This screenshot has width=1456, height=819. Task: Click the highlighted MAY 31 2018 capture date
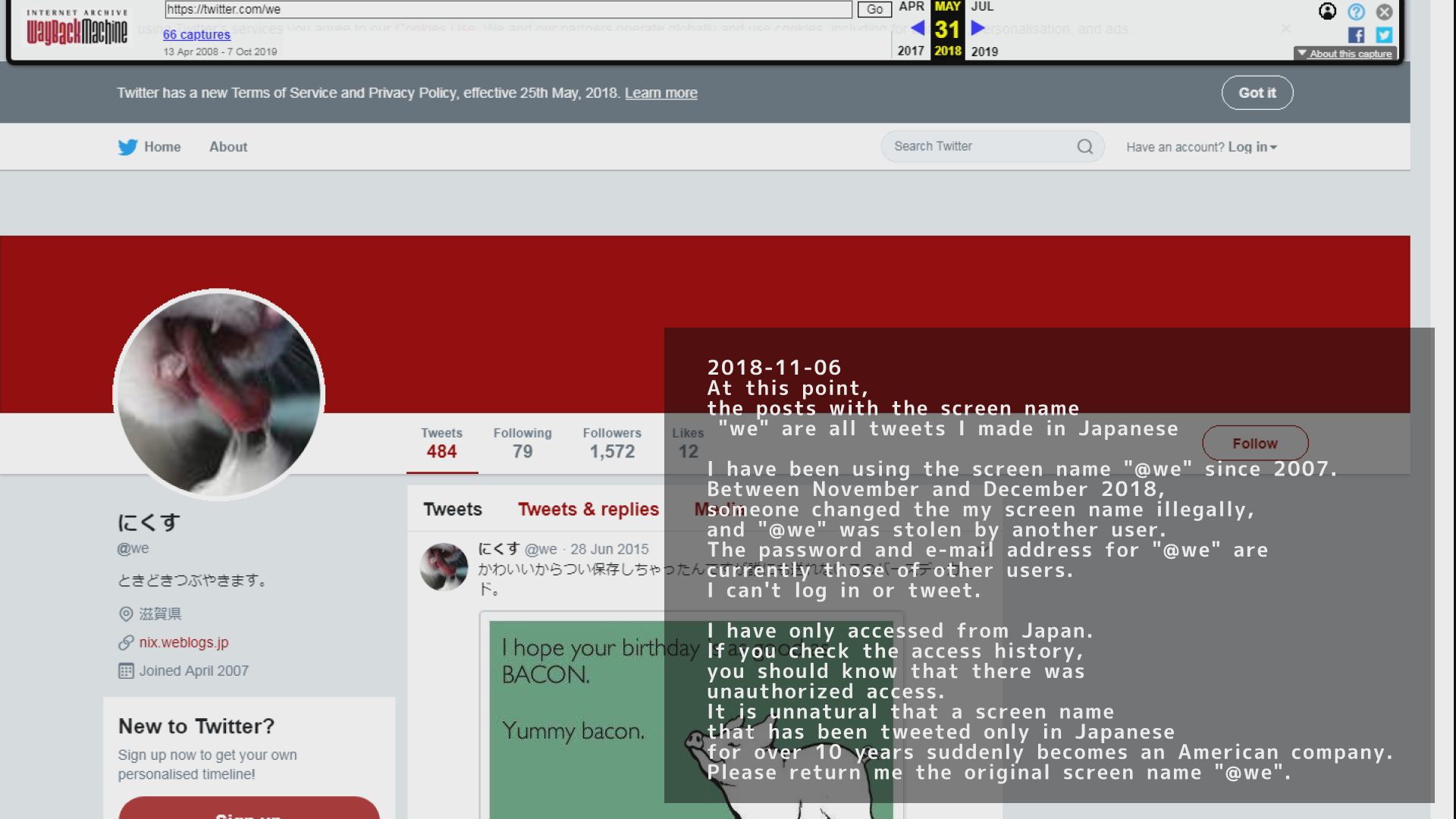947,29
